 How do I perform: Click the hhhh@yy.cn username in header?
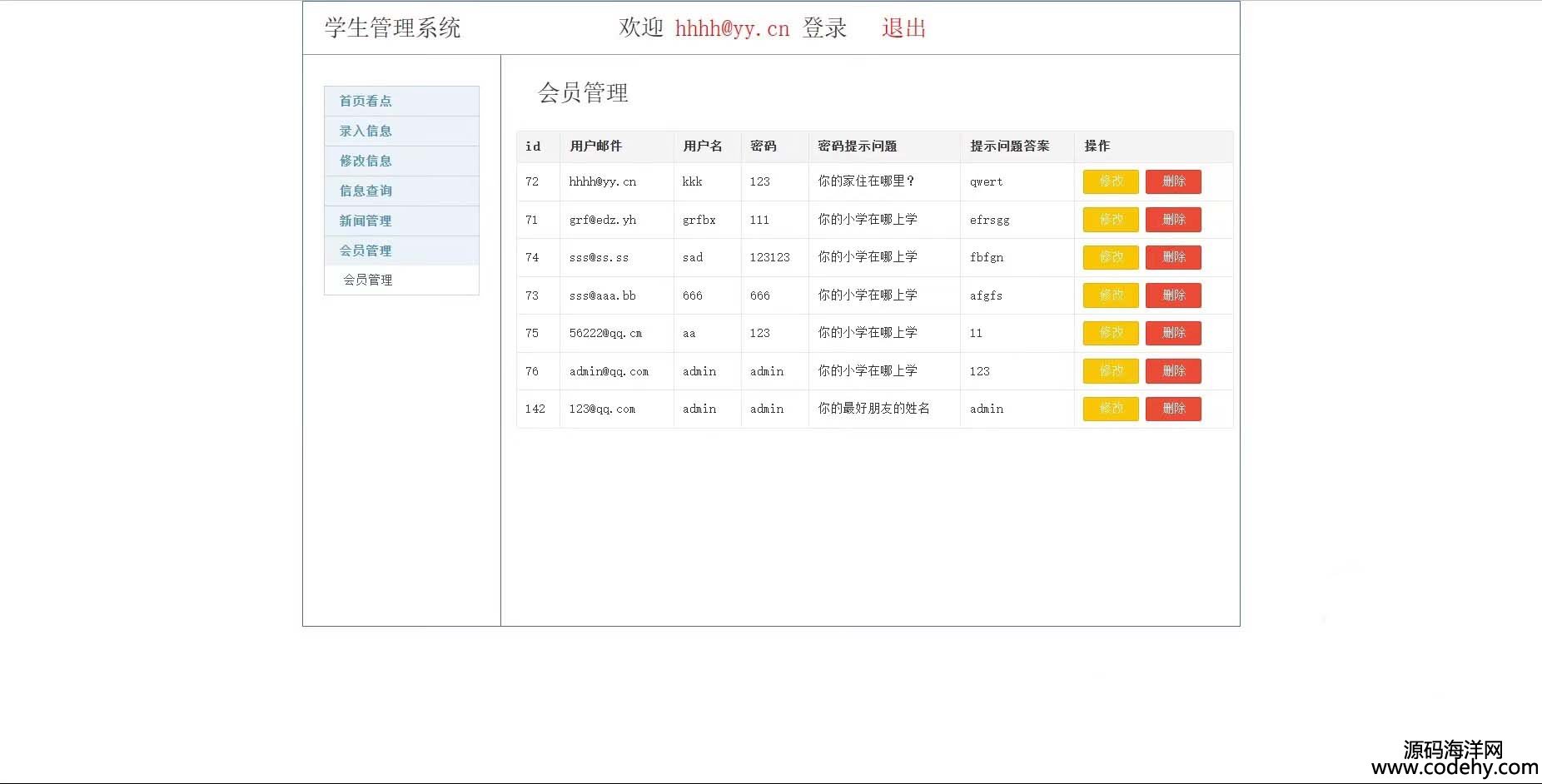tap(731, 29)
